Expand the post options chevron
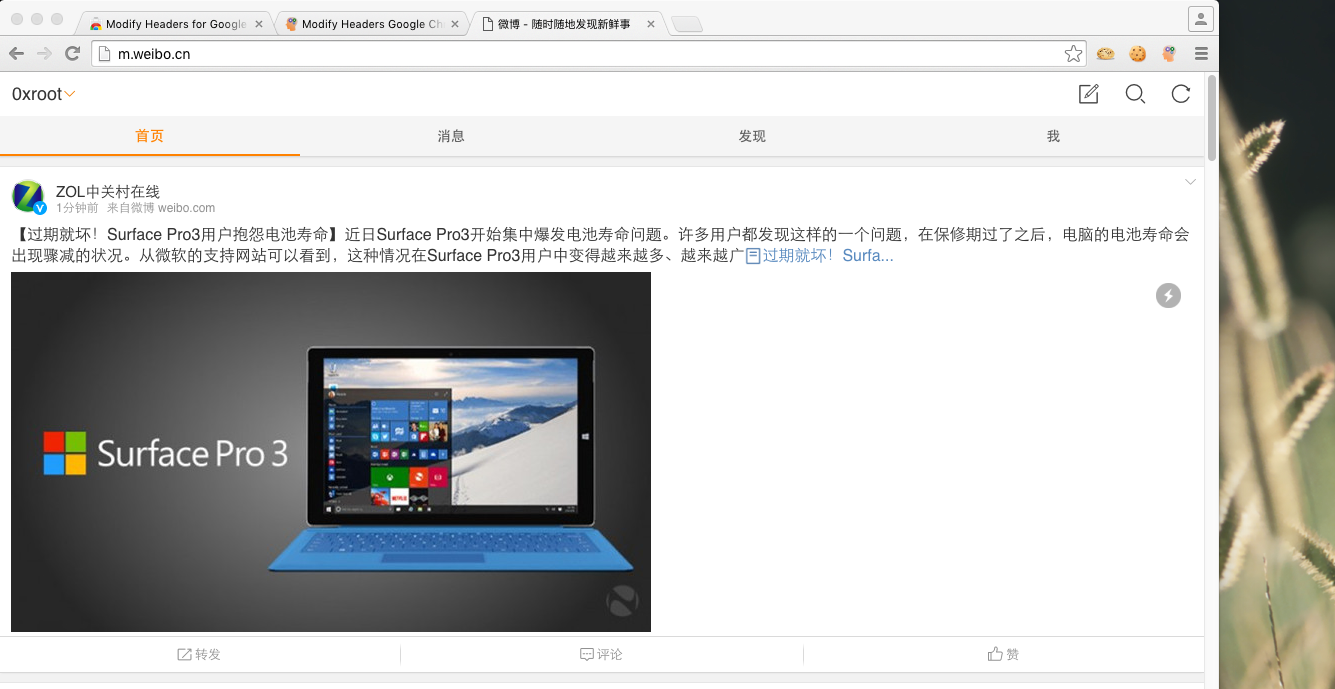The height and width of the screenshot is (689, 1335). pyautogui.click(x=1190, y=182)
